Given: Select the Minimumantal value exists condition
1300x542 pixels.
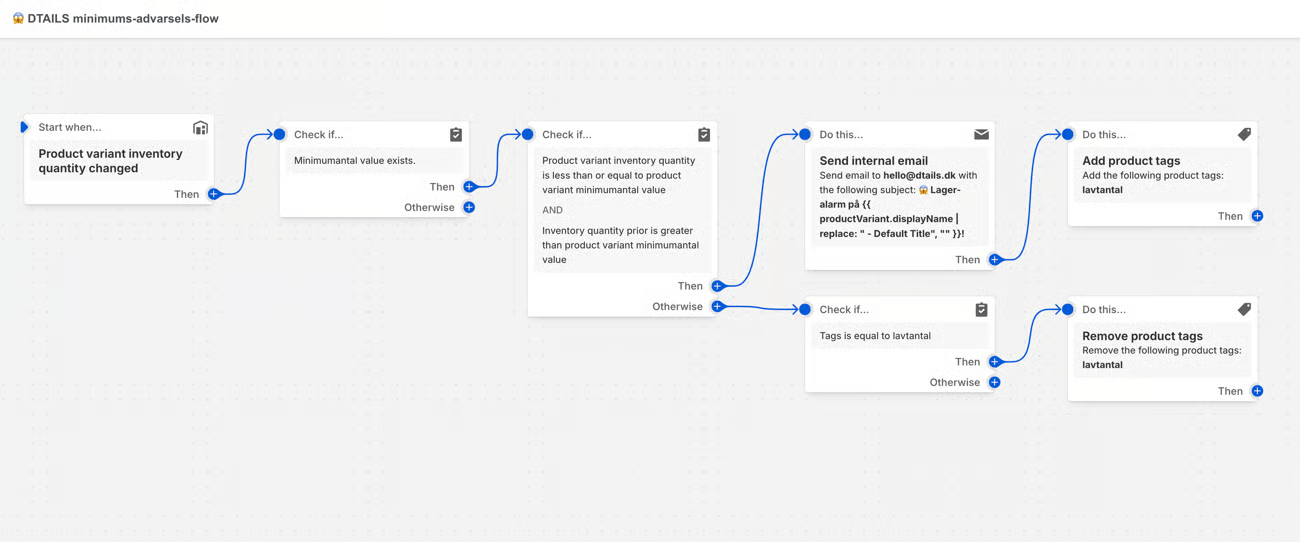Looking at the screenshot, I should [x=355, y=160].
